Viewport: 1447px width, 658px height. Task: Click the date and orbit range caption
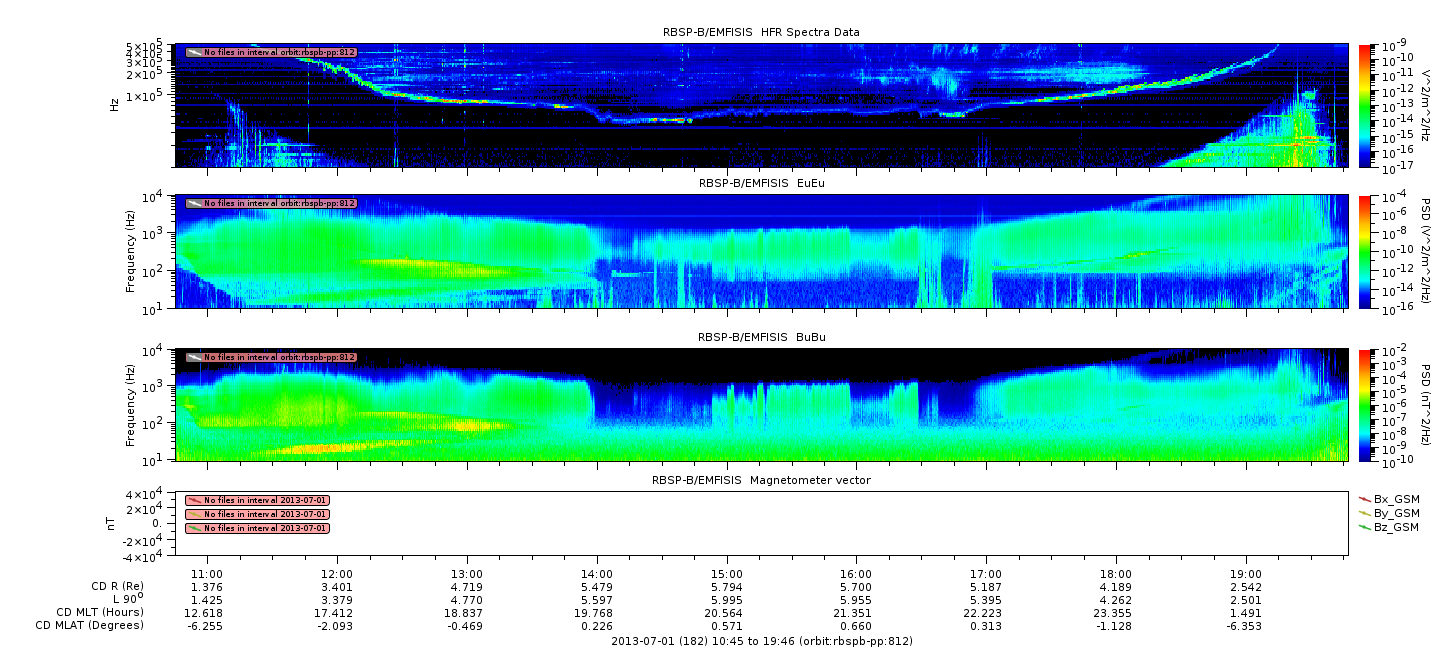pos(761,641)
